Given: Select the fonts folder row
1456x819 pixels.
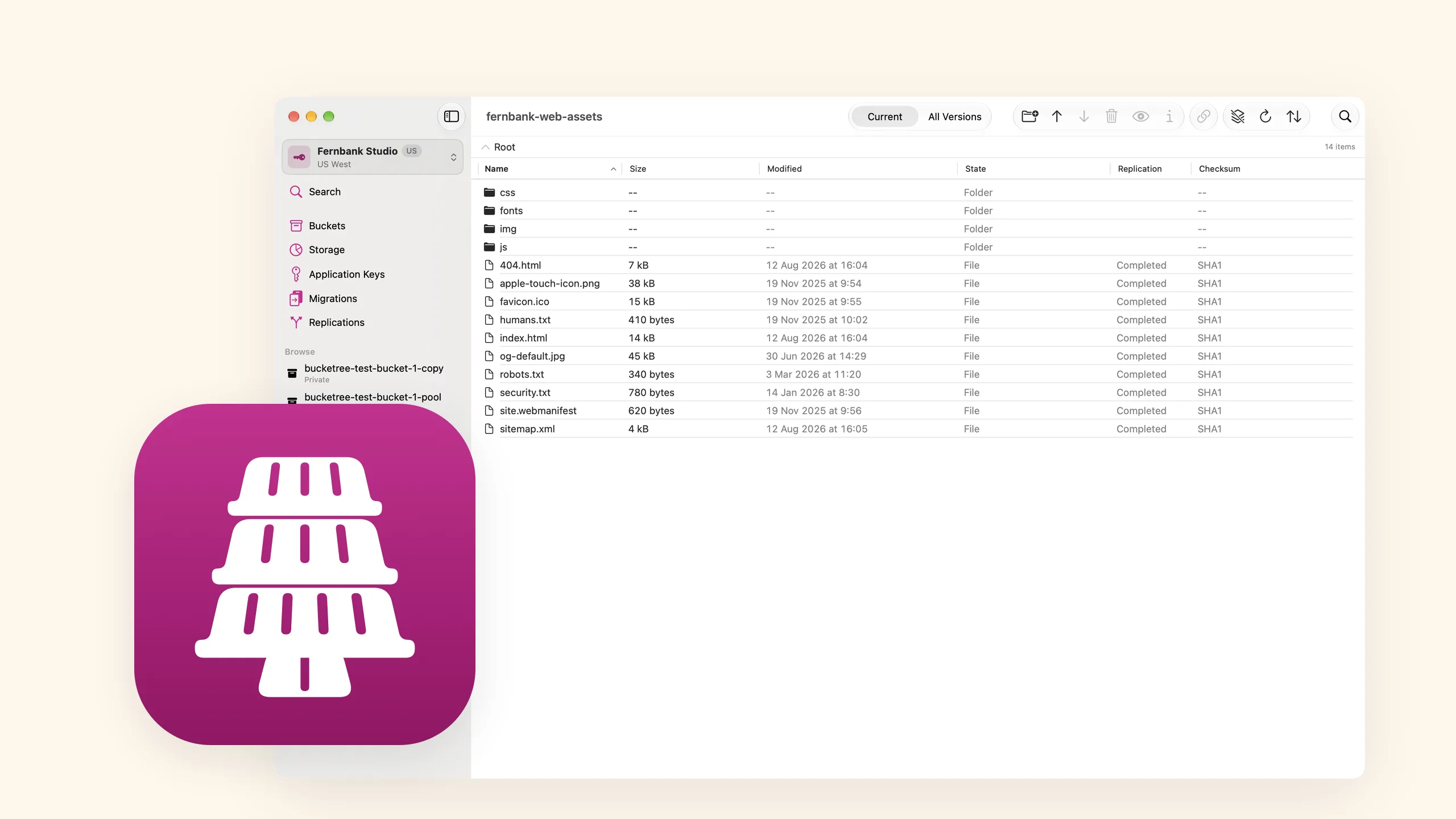Looking at the screenshot, I should pos(917,210).
